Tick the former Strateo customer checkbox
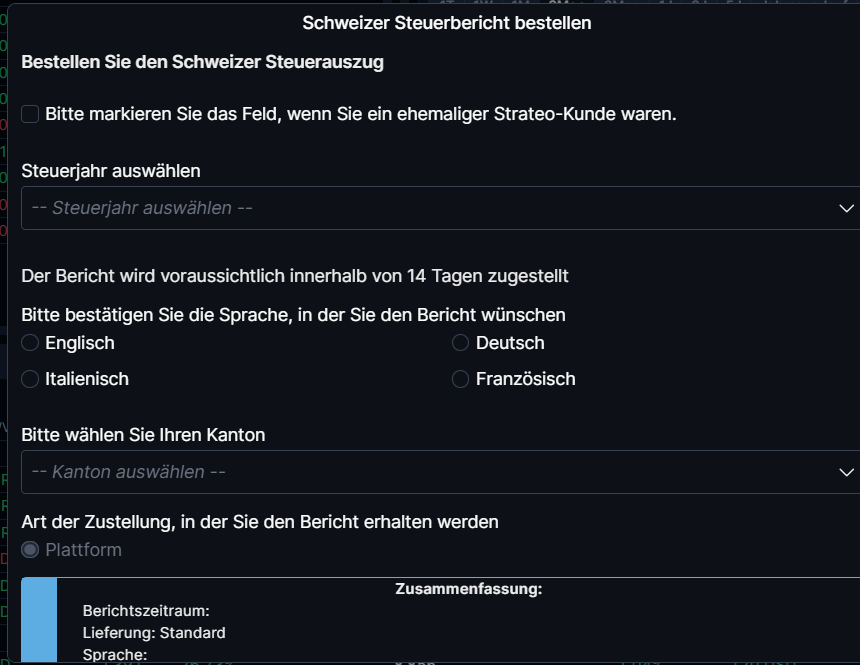The height and width of the screenshot is (665, 860). pos(31,114)
